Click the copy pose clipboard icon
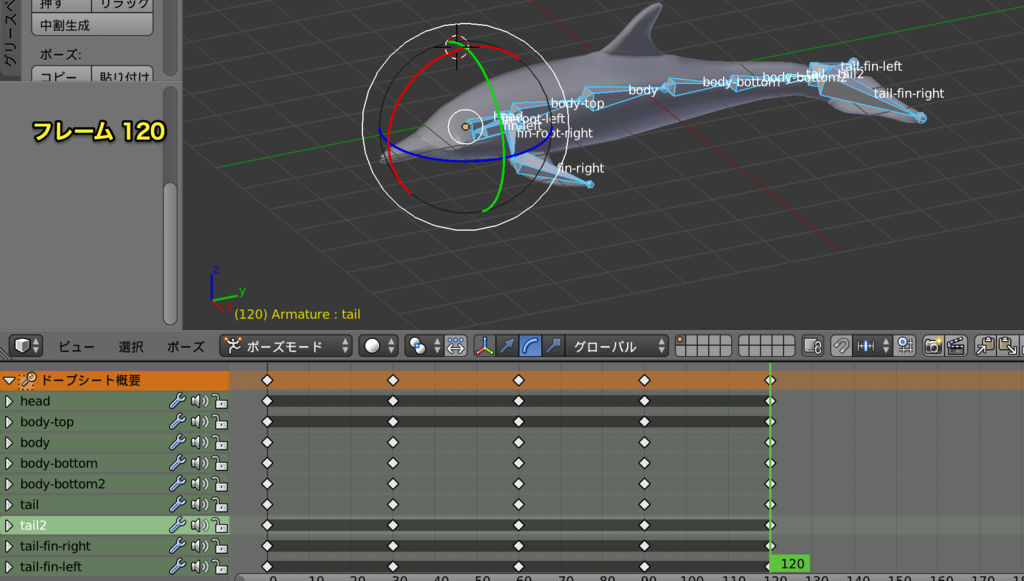This screenshot has width=1024, height=581. pyautogui.click(x=985, y=346)
